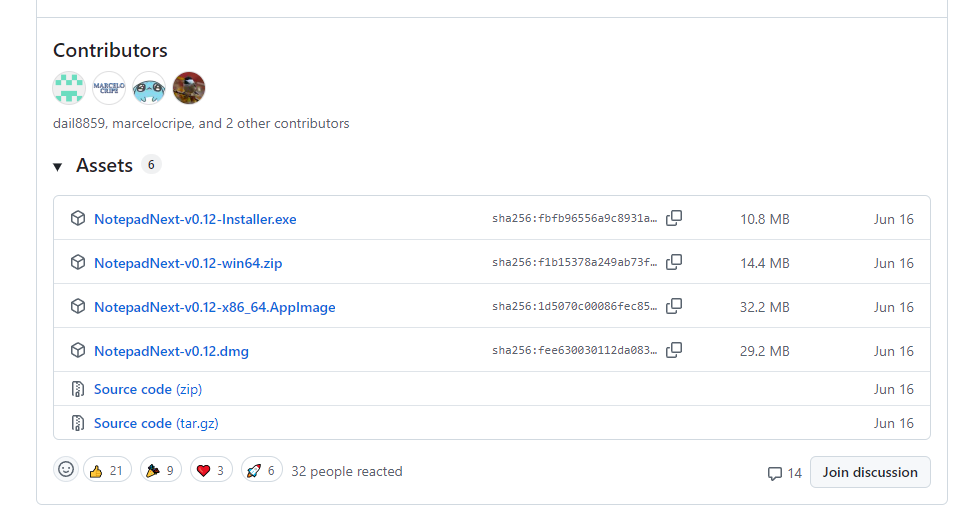Click the Assets count badge 6
The image size is (960, 513).
point(151,165)
